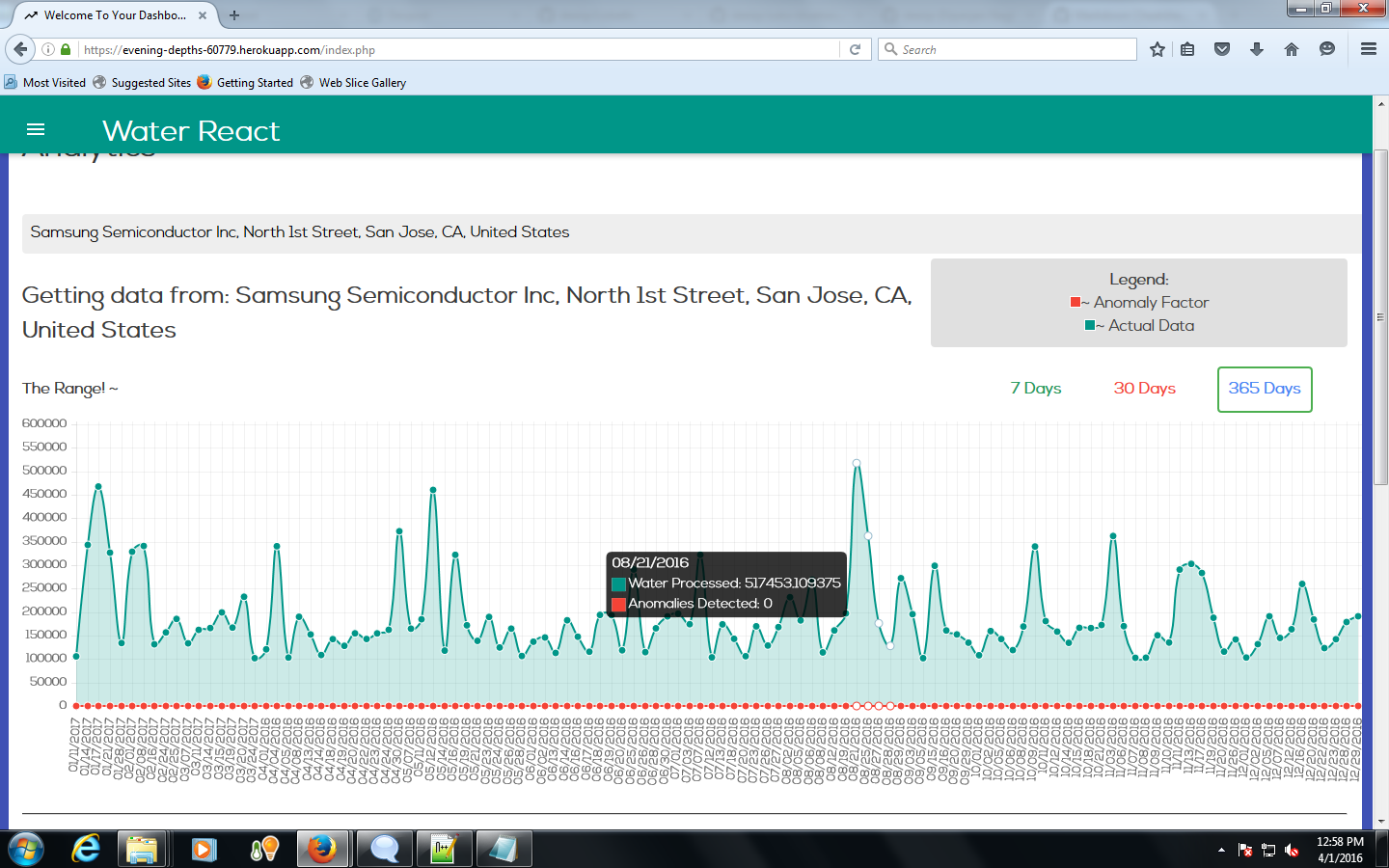The image size is (1389, 868).
Task: Open Getting Started bookmark
Action: pyautogui.click(x=245, y=83)
